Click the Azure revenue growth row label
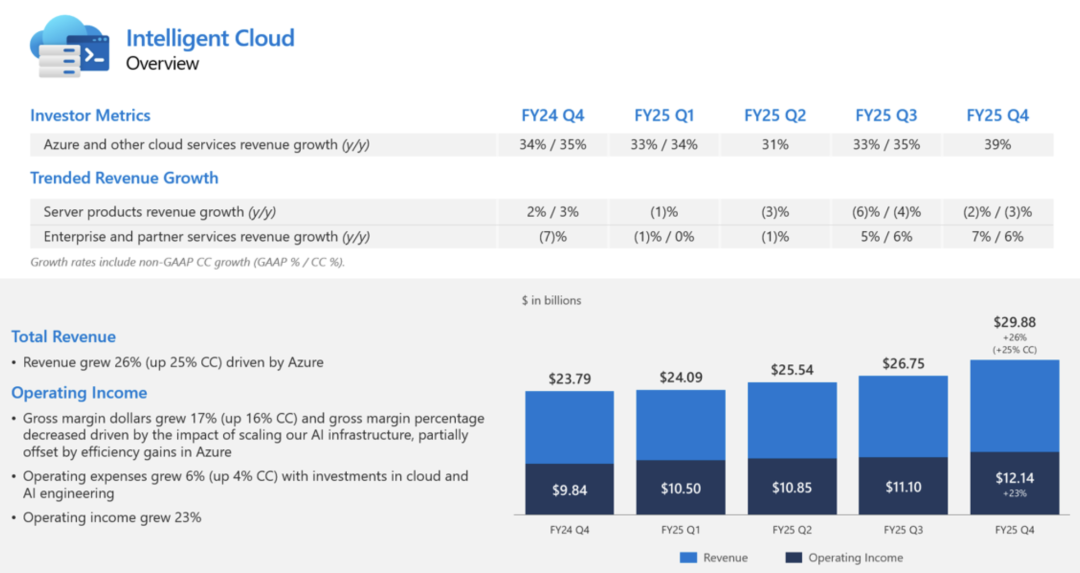The height and width of the screenshot is (573, 1080). [206, 145]
